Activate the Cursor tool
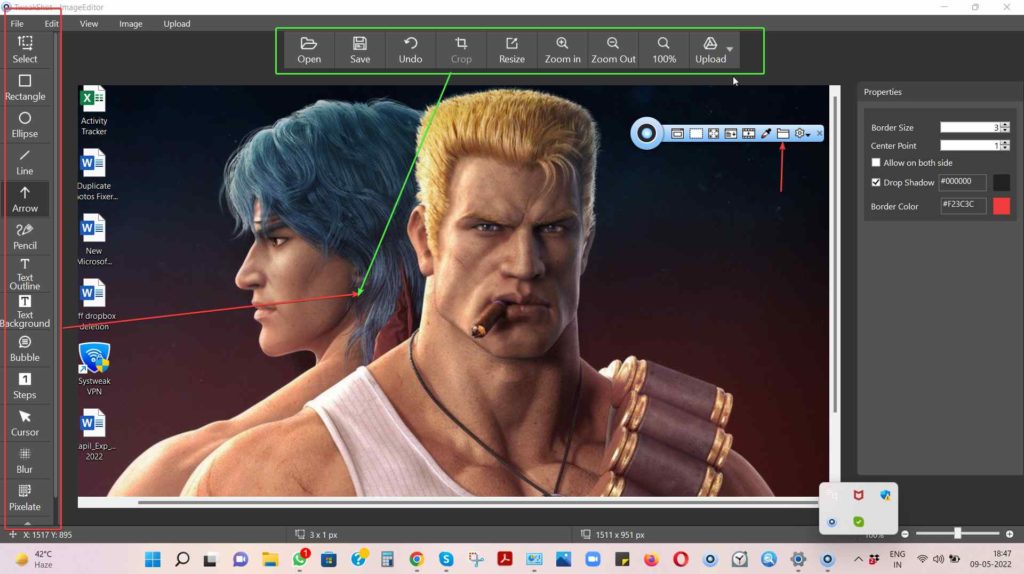 pos(25,423)
